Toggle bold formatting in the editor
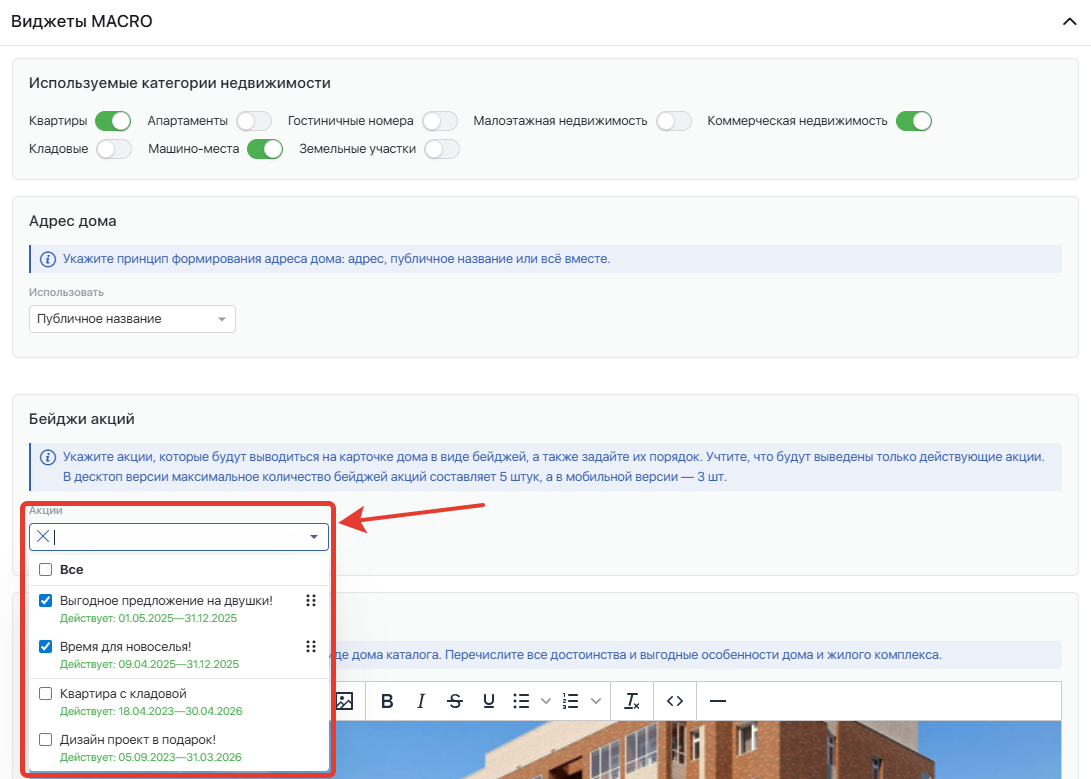 click(388, 701)
